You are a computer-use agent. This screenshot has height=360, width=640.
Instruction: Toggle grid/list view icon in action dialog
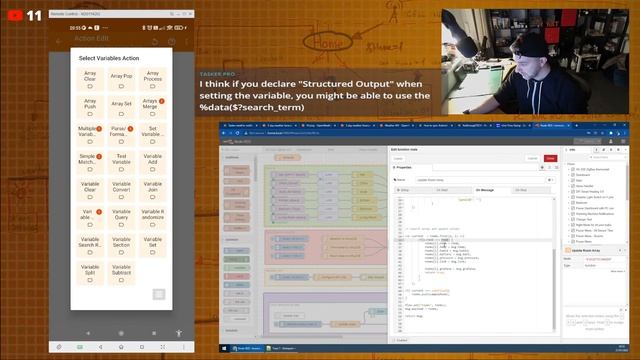(x=159, y=294)
